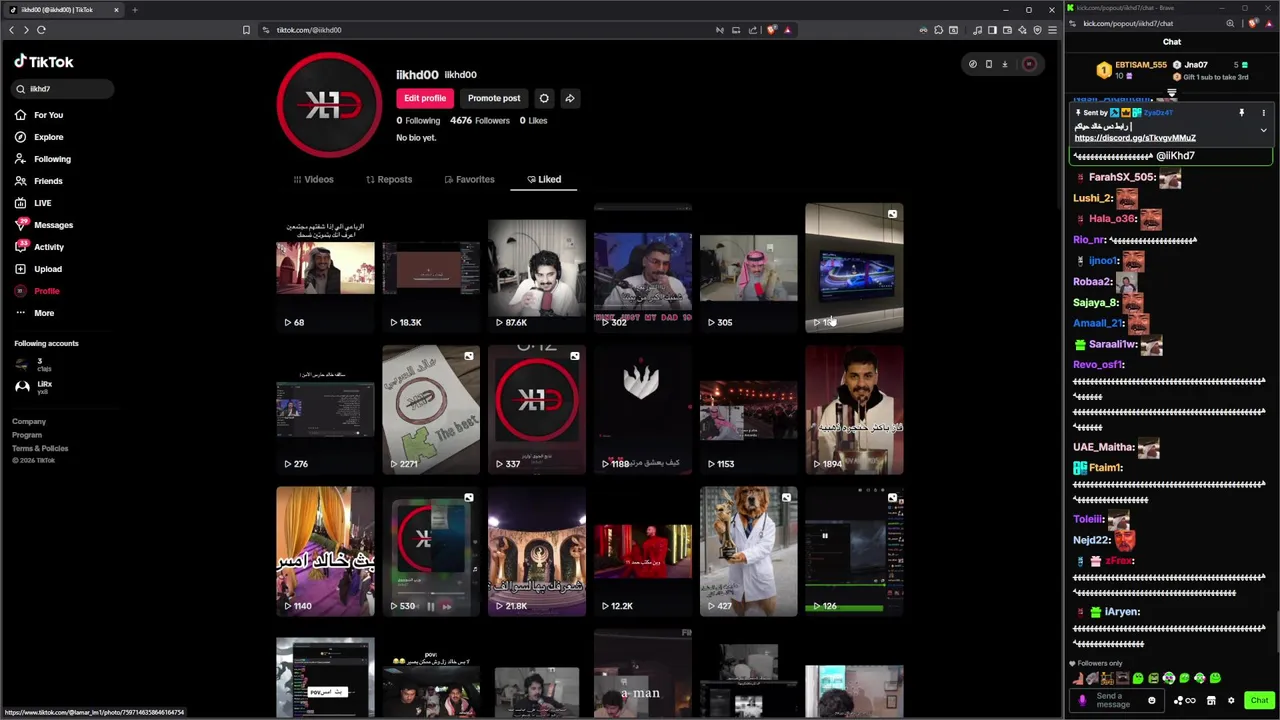Open the dog in lab coat video thumbnail
Screen dimensions: 1280x720
pos(749,551)
